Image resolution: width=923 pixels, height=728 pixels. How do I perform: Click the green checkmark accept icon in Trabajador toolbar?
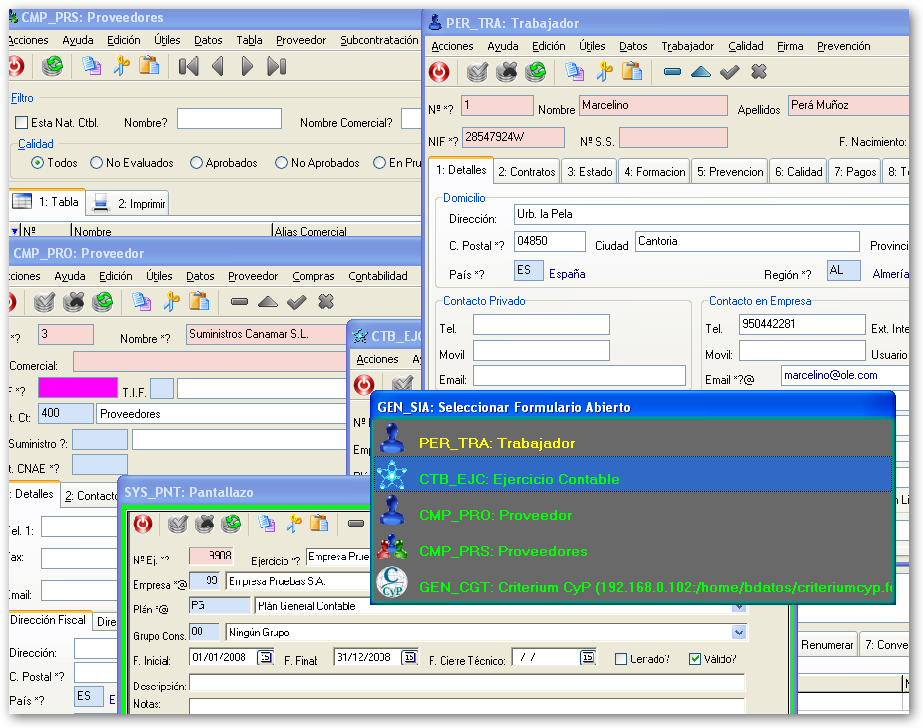[729, 72]
